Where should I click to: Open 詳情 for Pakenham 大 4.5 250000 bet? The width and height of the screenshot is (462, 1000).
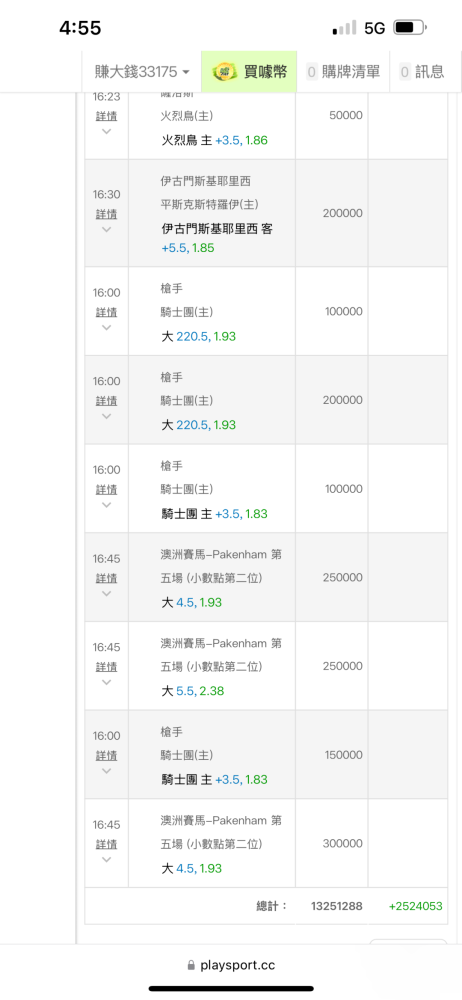point(107,578)
